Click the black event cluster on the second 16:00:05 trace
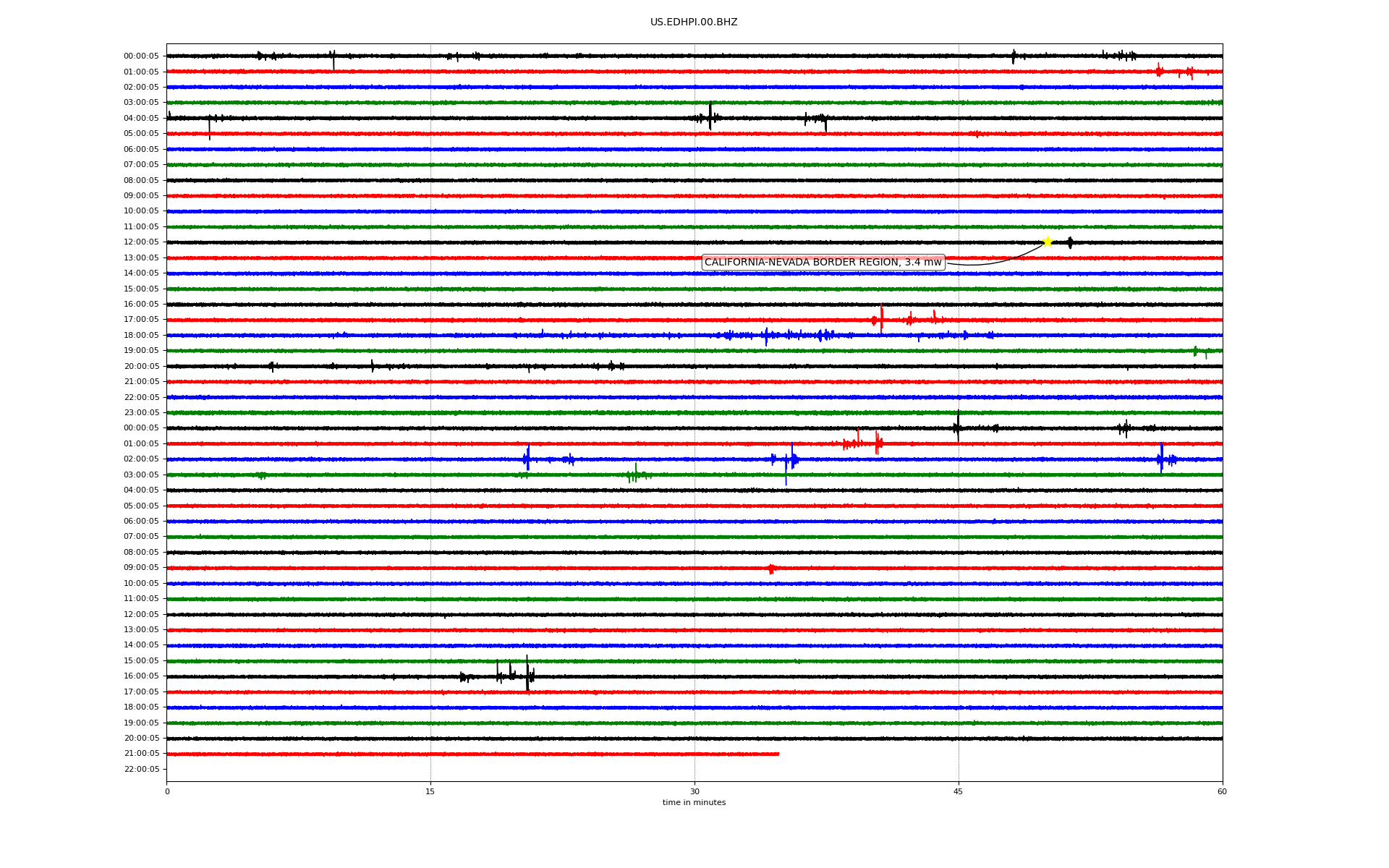The height and width of the screenshot is (868, 1389). tap(511, 676)
